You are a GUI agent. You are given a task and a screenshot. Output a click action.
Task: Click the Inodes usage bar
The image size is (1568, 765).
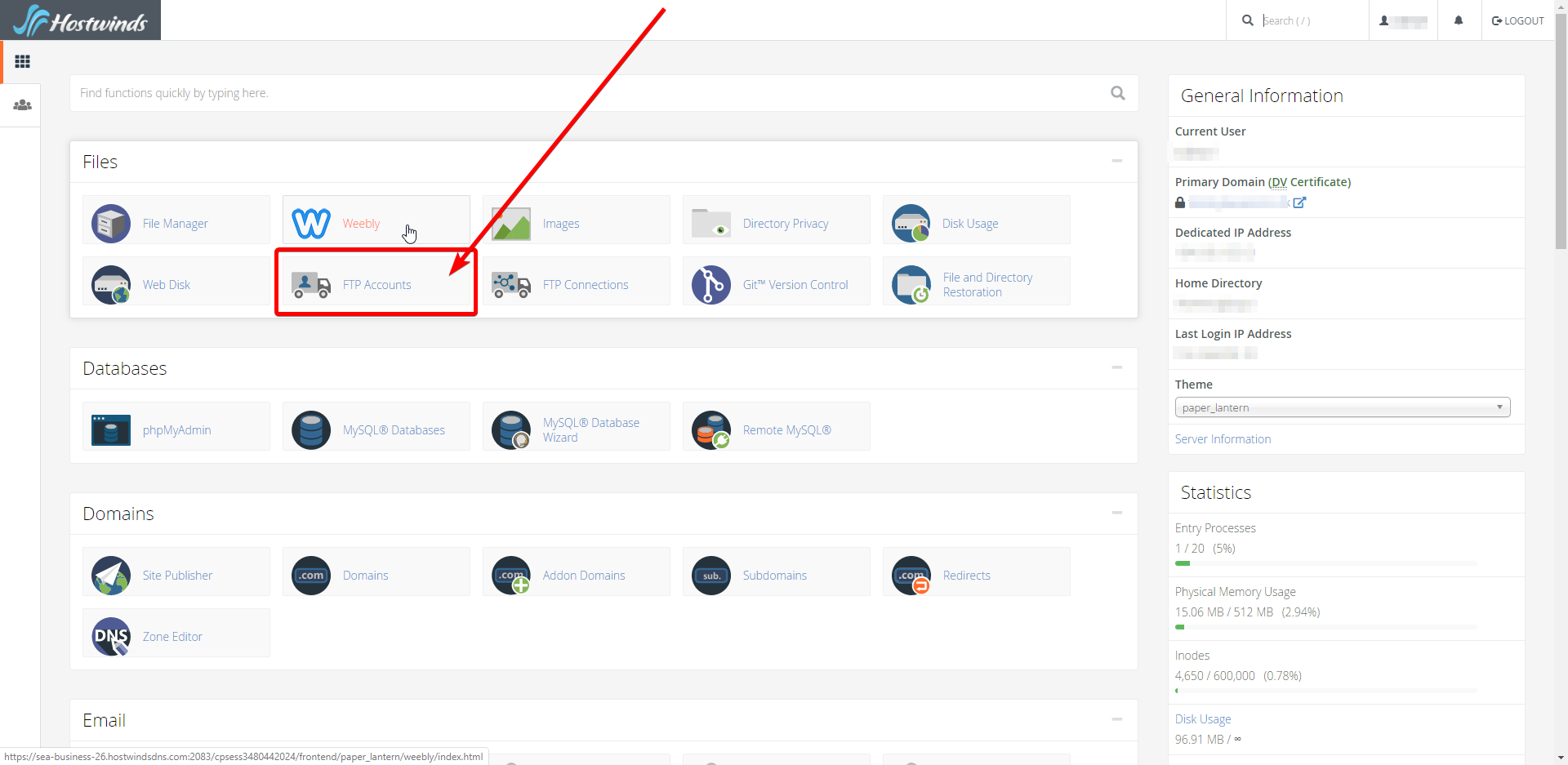tap(1325, 691)
